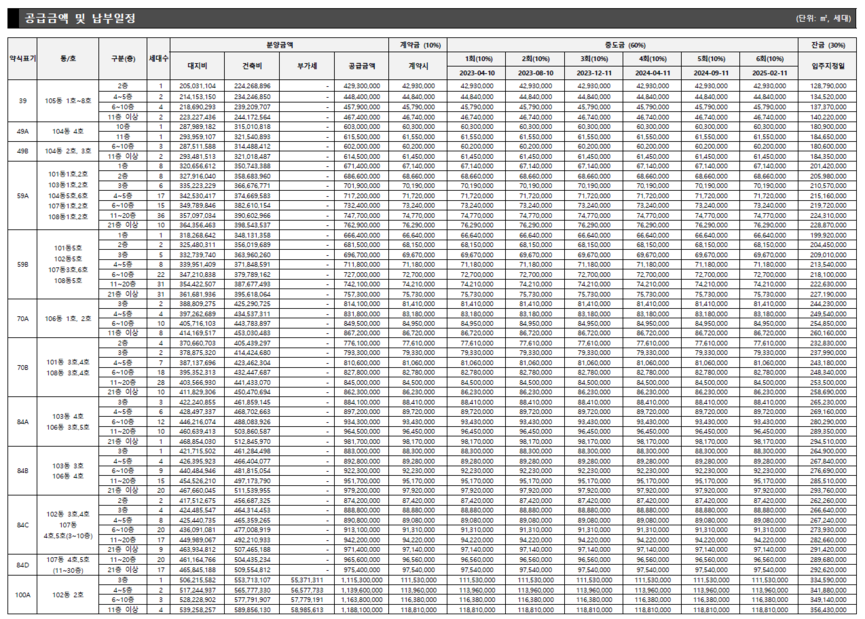Click the 건축비 value '224,268,896'
Screen dimensions: 865x619
[x=252, y=86]
